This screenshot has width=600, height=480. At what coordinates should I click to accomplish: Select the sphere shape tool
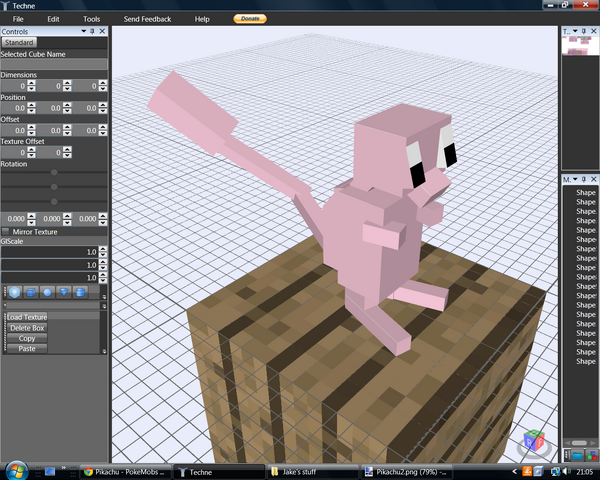pos(47,292)
